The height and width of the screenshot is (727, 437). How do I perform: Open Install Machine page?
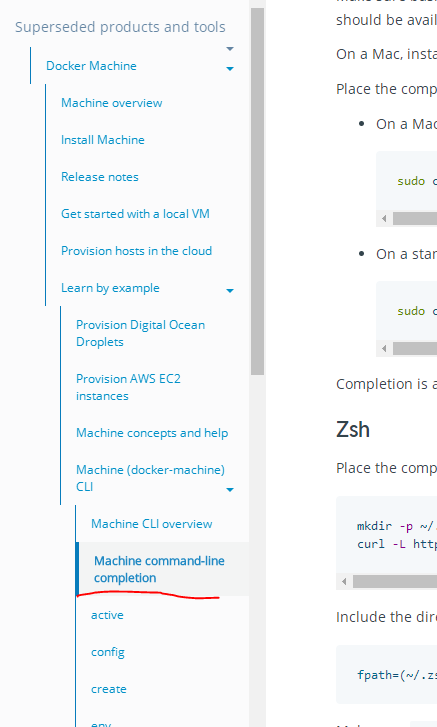click(x=103, y=140)
